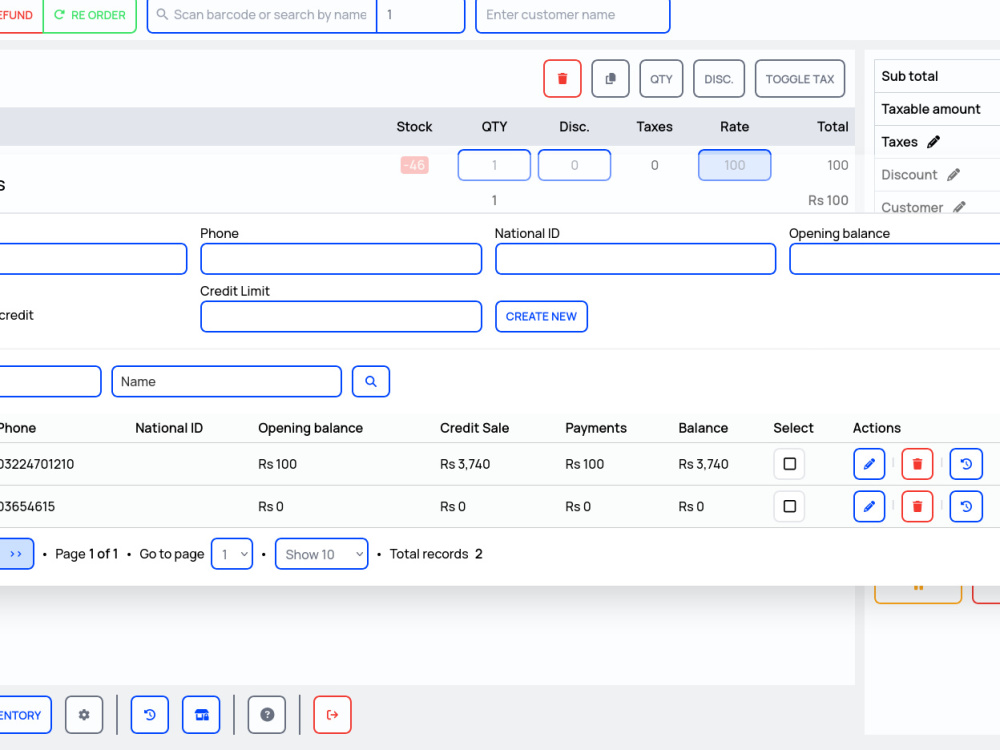
Task: Click the customer search magnifier button
Action: pos(371,381)
